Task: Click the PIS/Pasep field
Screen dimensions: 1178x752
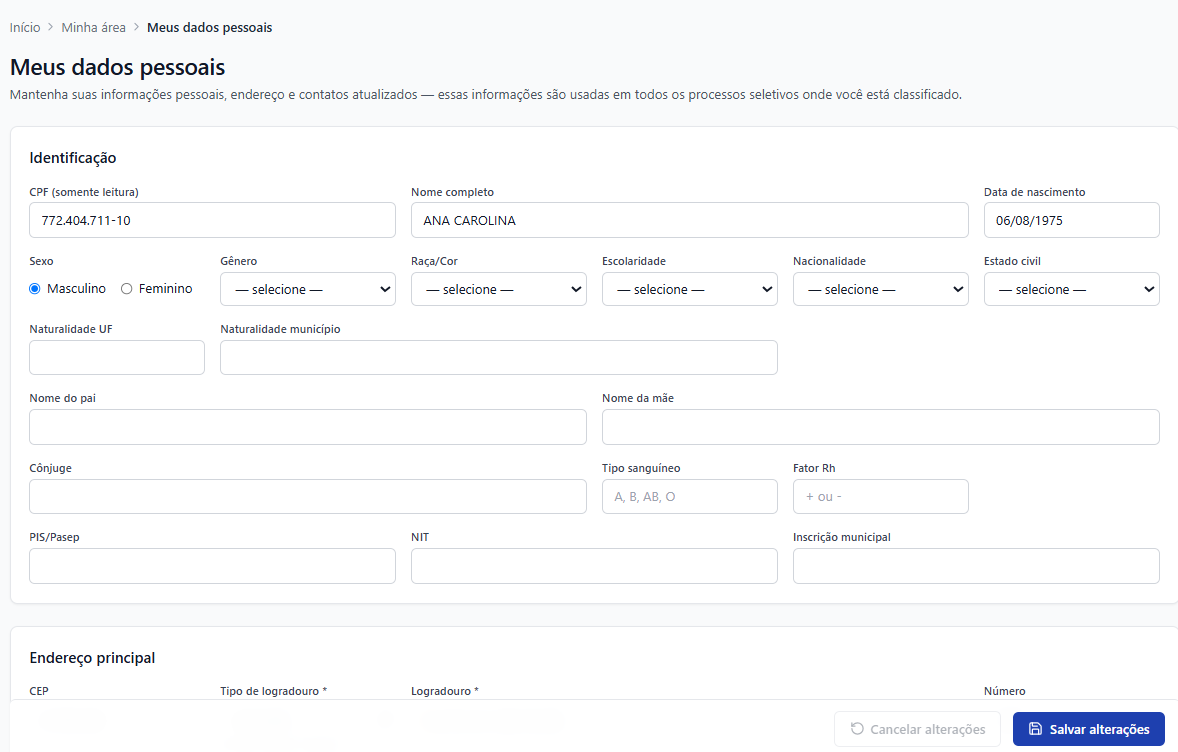Action: (213, 566)
